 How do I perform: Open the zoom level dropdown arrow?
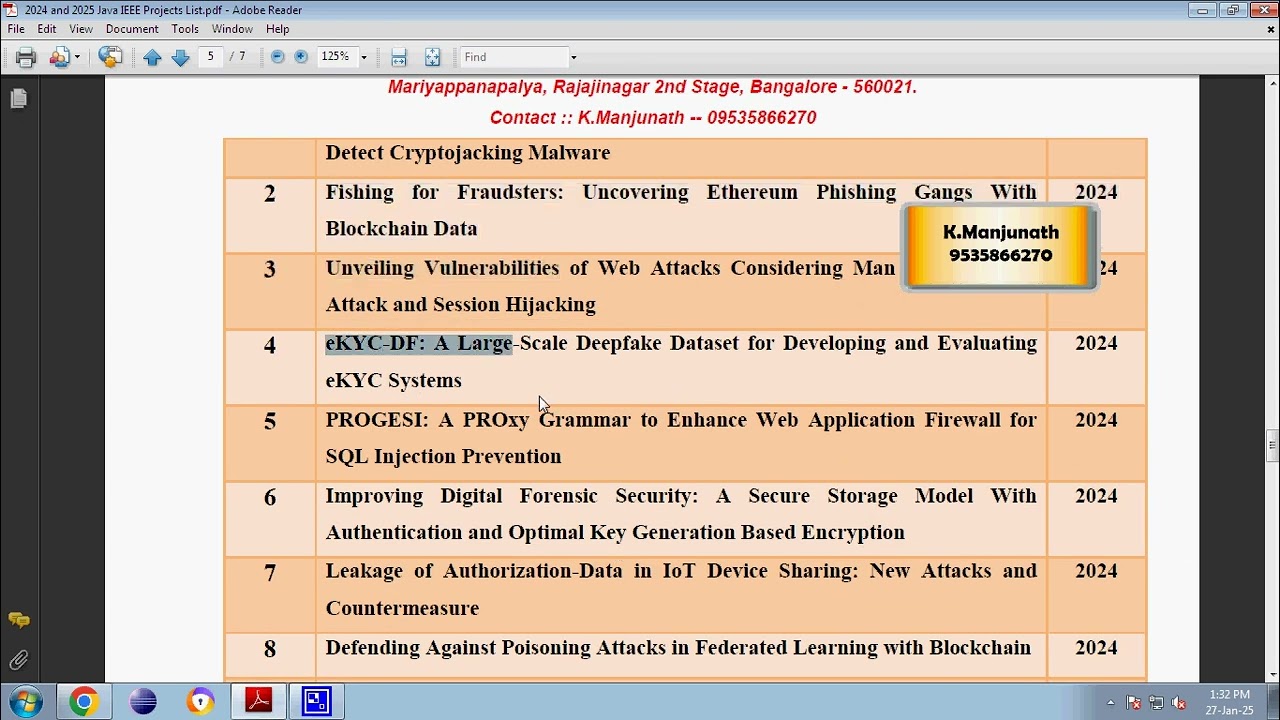tap(363, 57)
